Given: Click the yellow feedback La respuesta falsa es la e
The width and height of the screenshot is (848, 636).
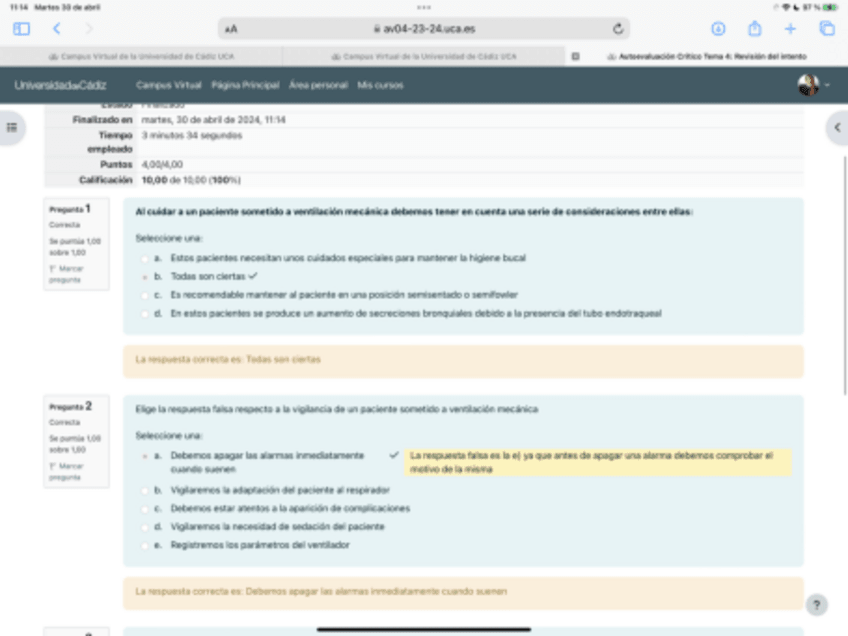Looking at the screenshot, I should click(x=598, y=462).
